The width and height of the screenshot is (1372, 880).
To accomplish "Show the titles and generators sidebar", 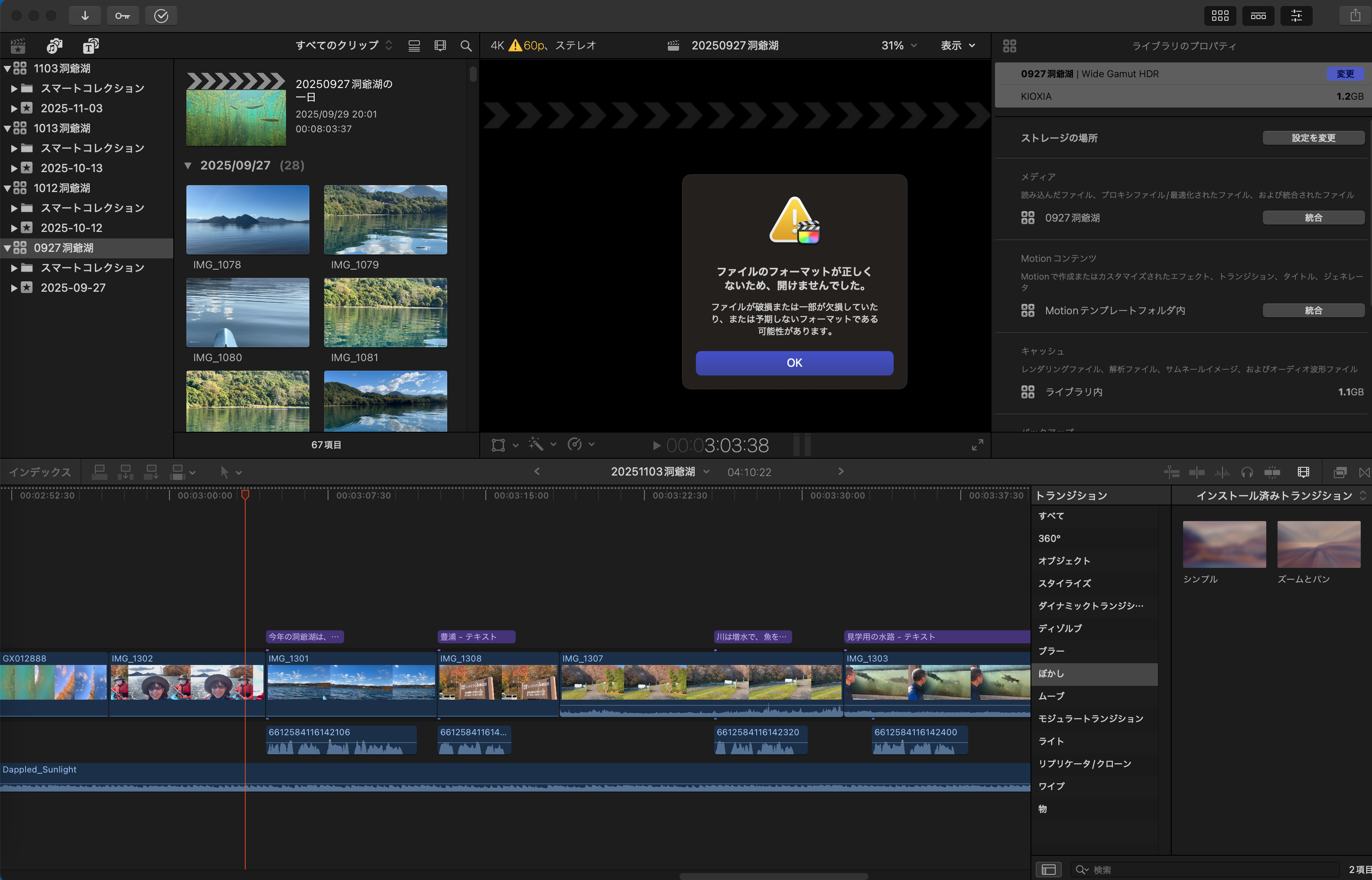I will tap(90, 46).
